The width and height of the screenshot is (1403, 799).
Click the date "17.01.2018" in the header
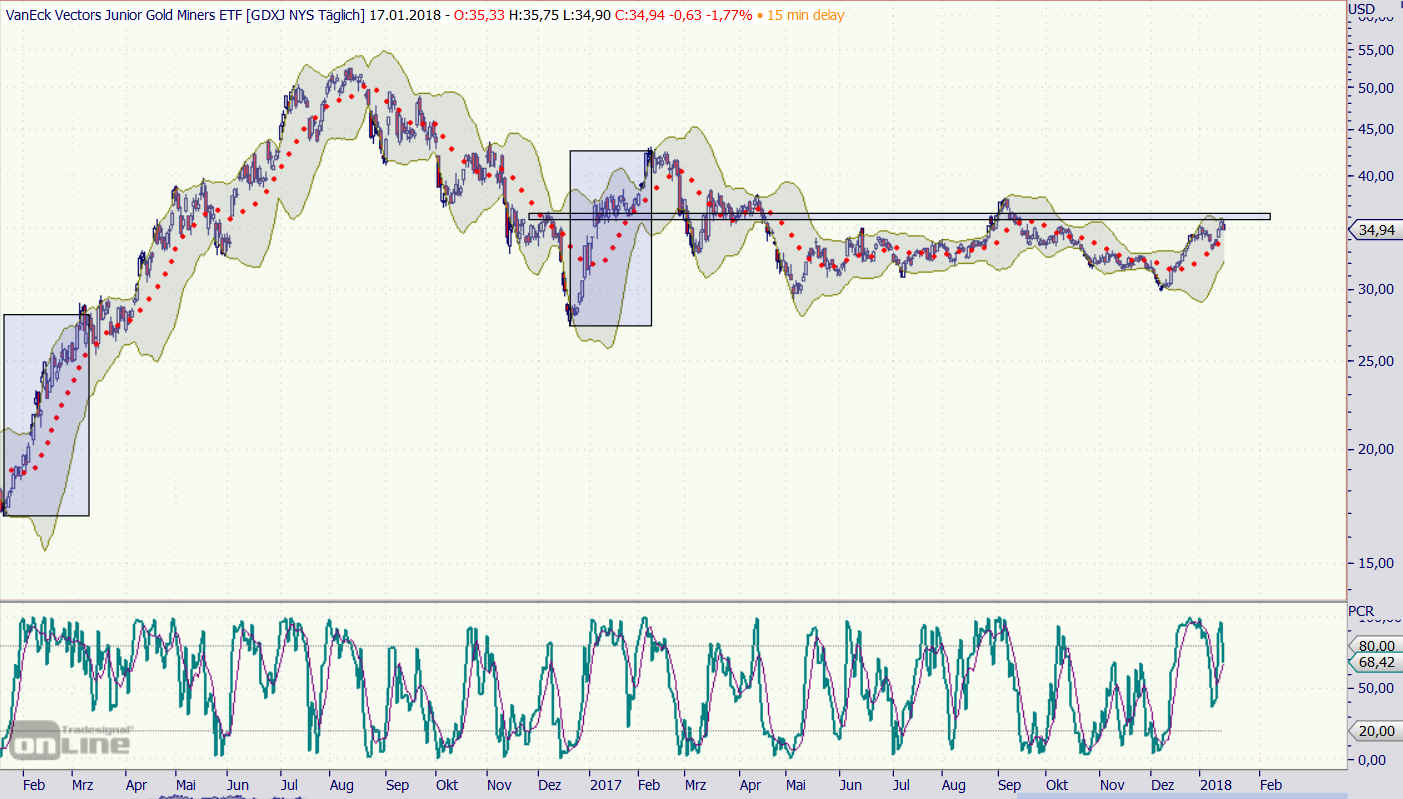(x=403, y=15)
